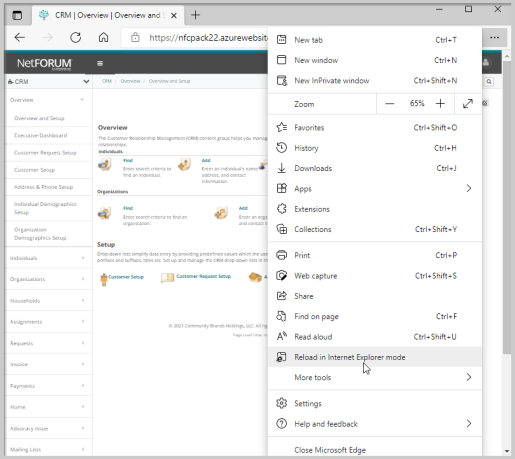Screen dimensions: 515x459
Task: Open a new browser tab with plus
Action: pyautogui.click(x=195, y=15)
